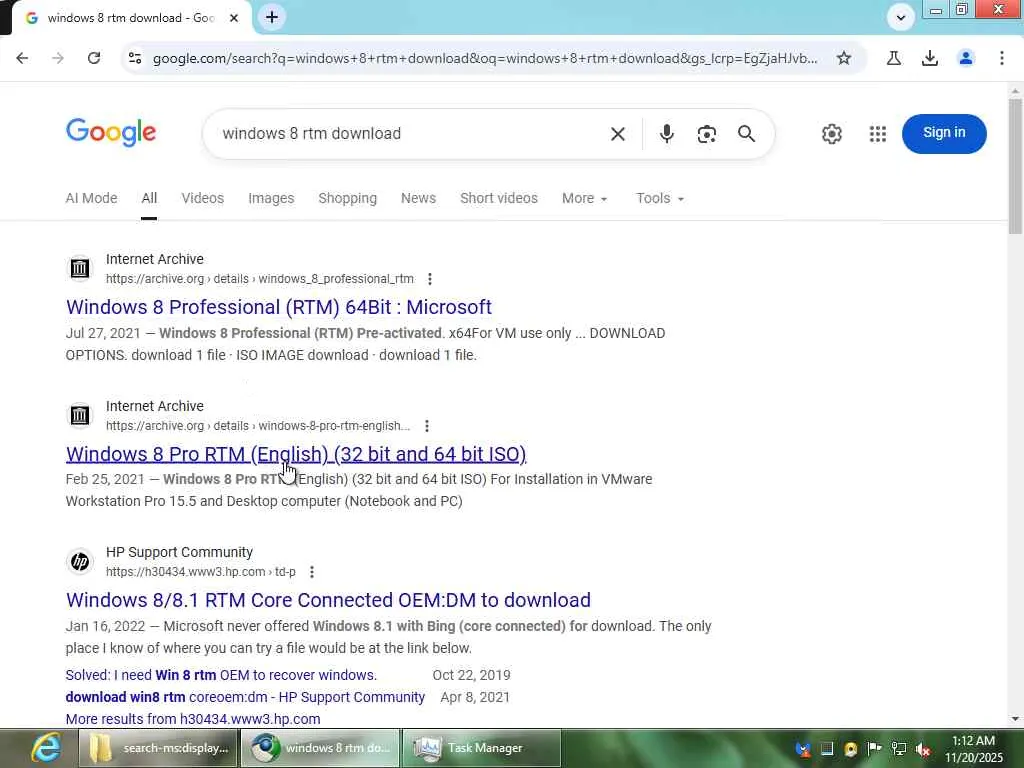Viewport: 1024px width, 768px height.
Task: Open 'Solved: I need Win 8 rtm' link
Action: tap(221, 675)
